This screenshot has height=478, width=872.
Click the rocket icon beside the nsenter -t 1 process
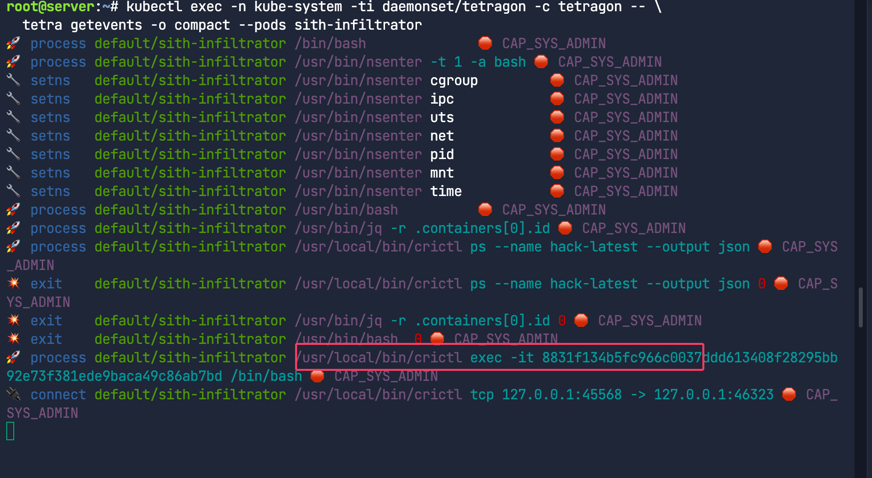13,62
